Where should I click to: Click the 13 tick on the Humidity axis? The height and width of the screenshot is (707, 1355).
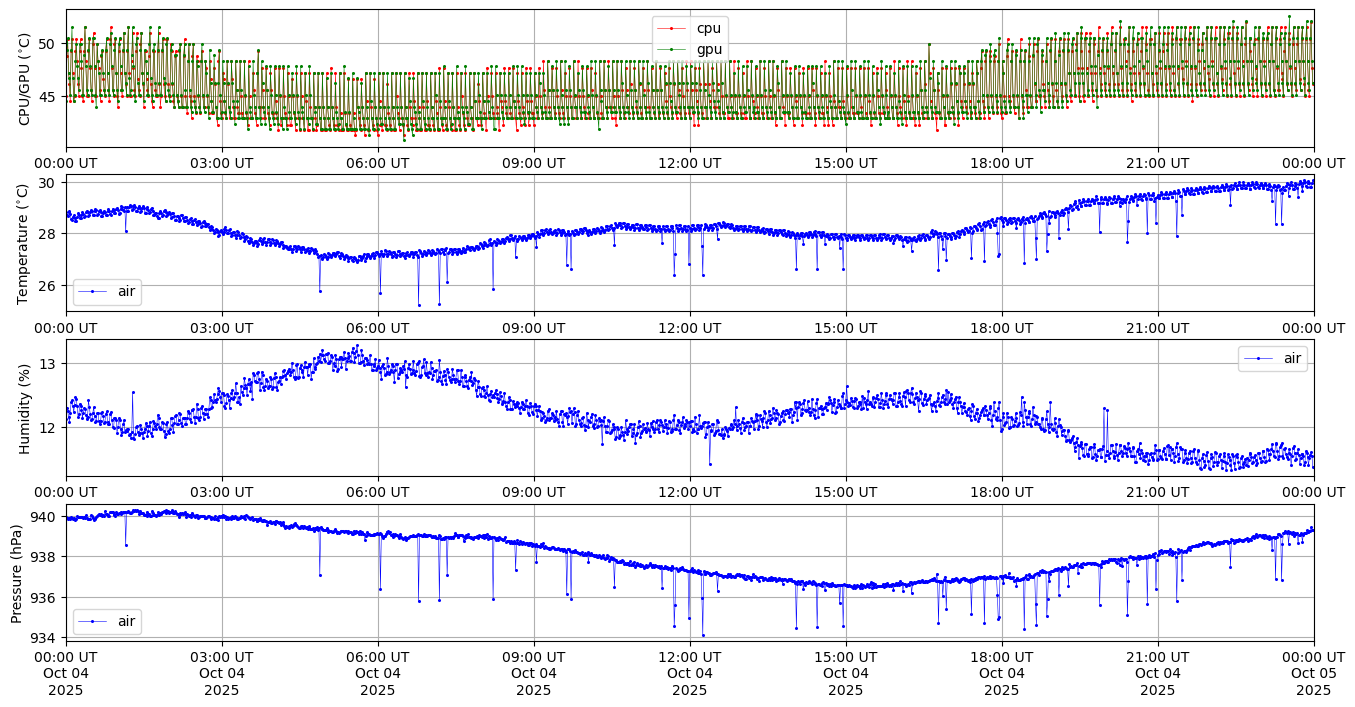(x=50, y=364)
